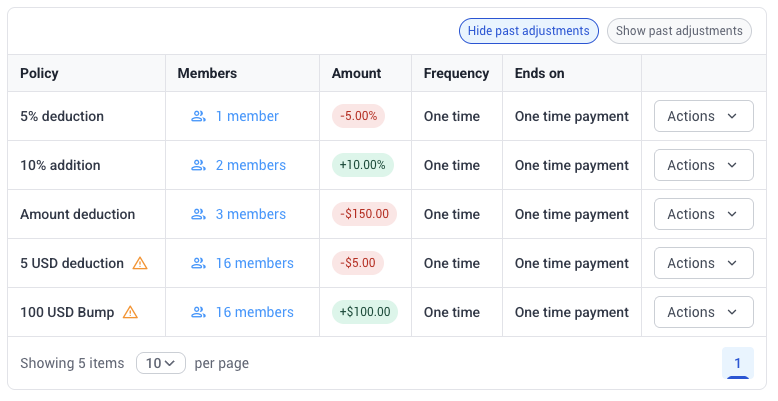The width and height of the screenshot is (778, 401).
Task: Click Showing 5 items text
Action: (72, 363)
